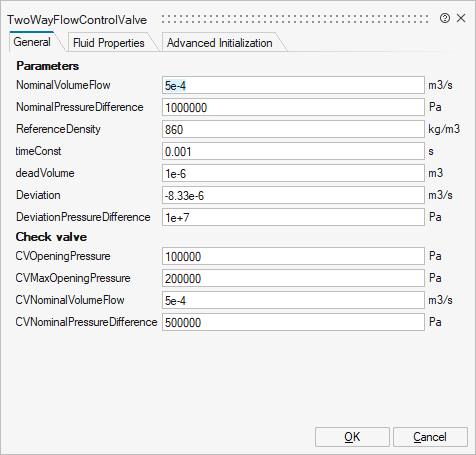This screenshot has height=455, width=476.
Task: Click the s unit beside timeConst
Action: click(x=431, y=151)
